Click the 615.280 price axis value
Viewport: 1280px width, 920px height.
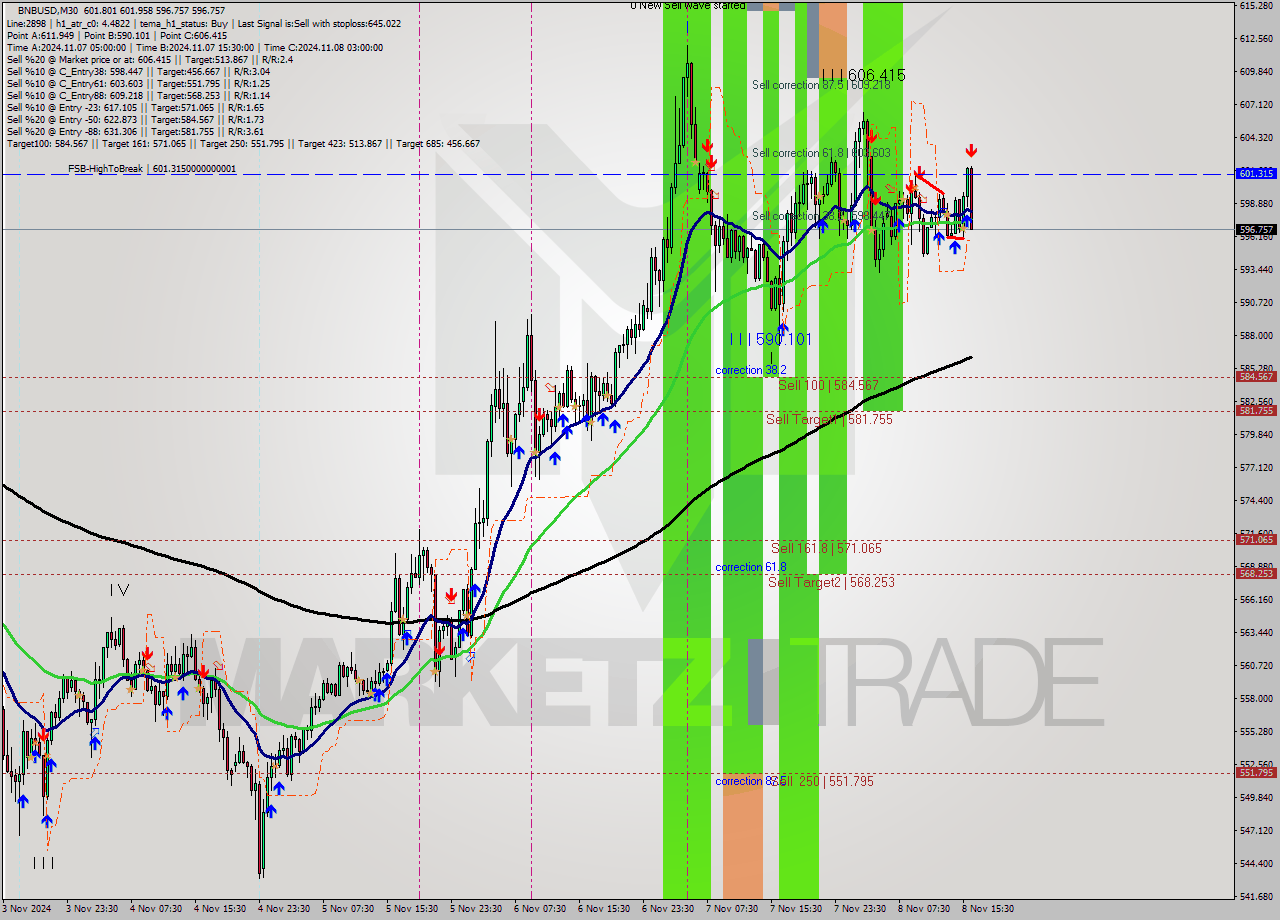point(1255,6)
